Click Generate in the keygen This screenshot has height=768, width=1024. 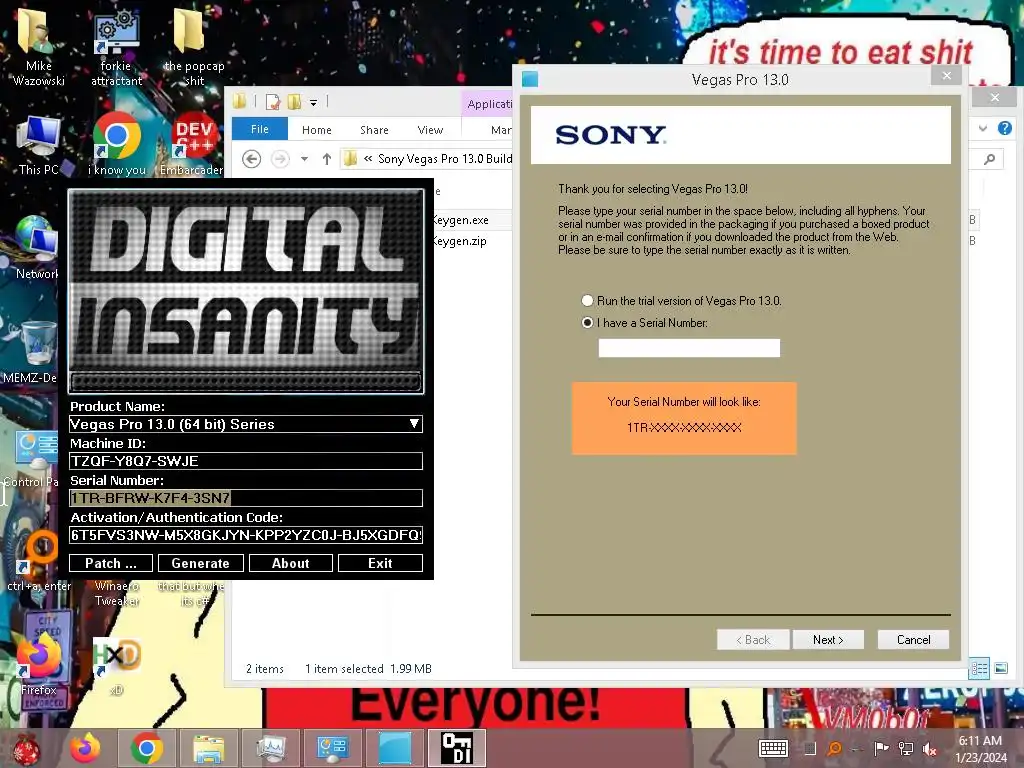(x=200, y=563)
